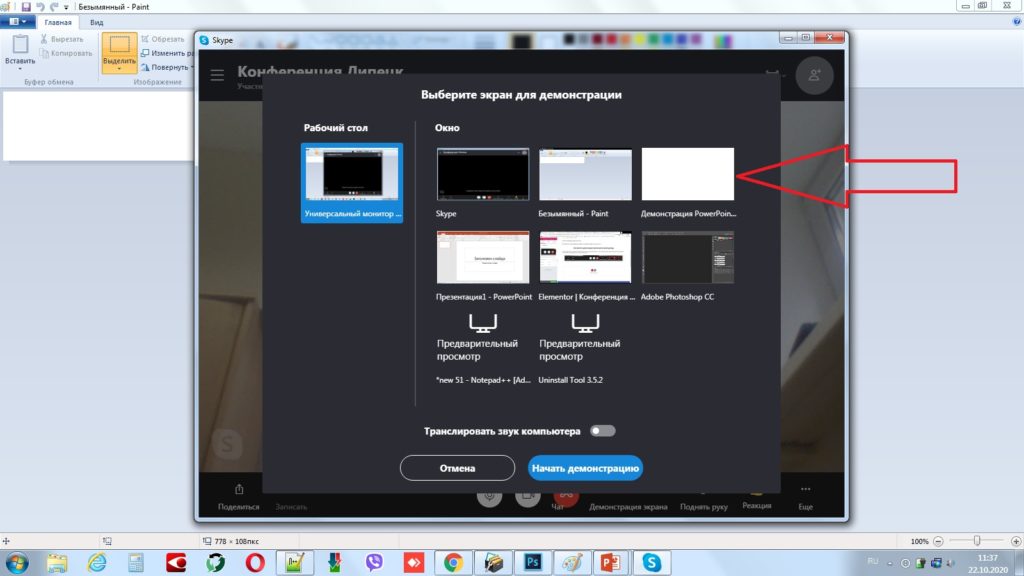
Task: Click the Отмена button
Action: pos(457,468)
